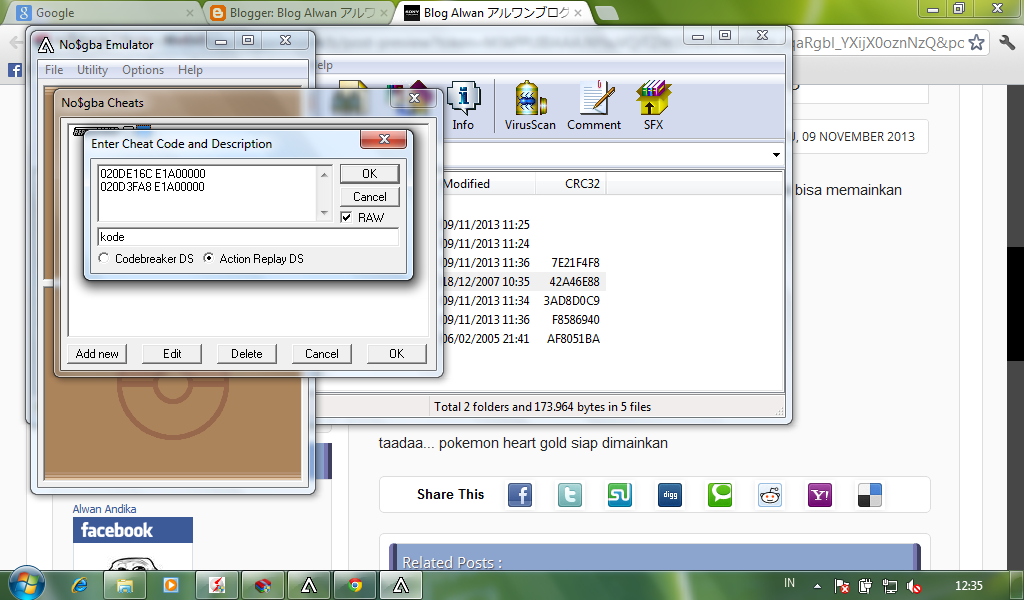Viewport: 1024px width, 600px height.
Task: Share the post on Twitter
Action: point(569,495)
